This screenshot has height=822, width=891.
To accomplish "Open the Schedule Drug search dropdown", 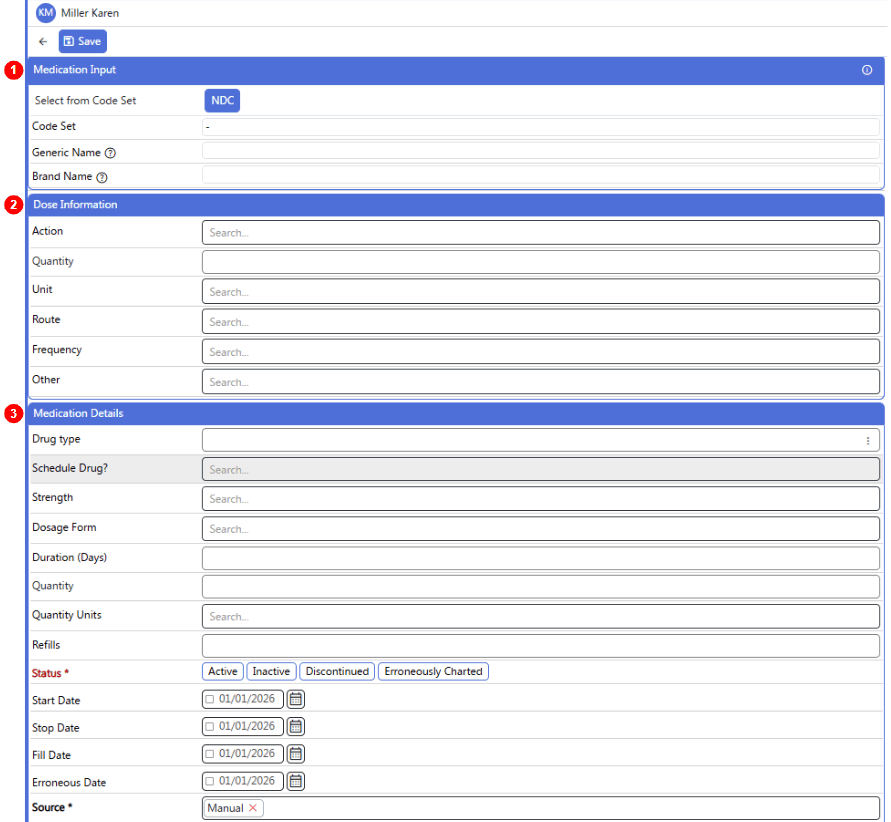I will [x=541, y=470].
